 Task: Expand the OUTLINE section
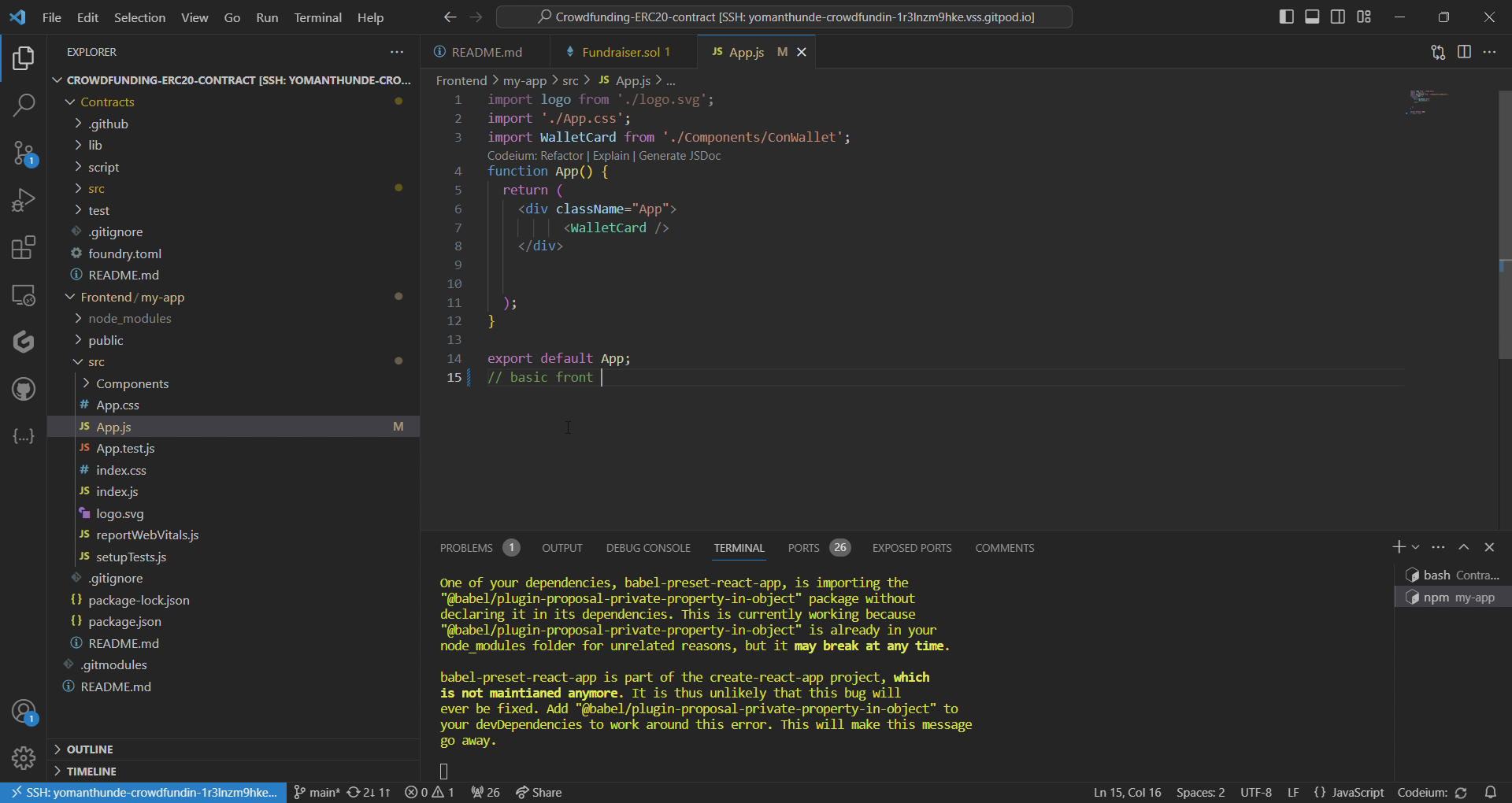(x=234, y=749)
